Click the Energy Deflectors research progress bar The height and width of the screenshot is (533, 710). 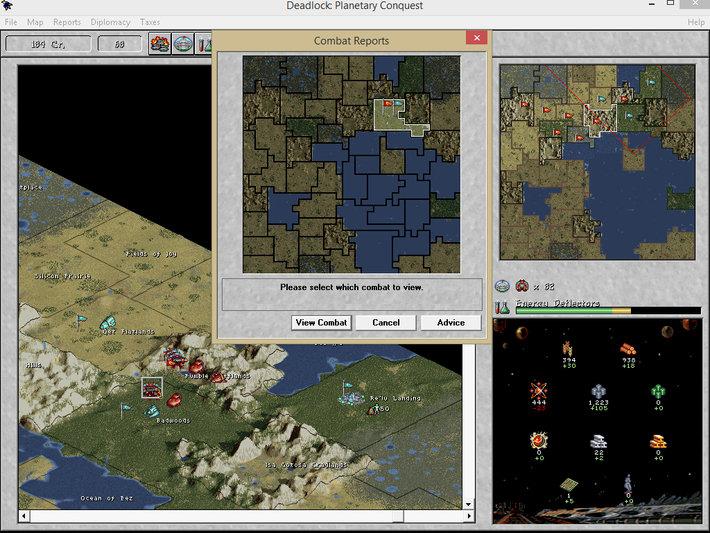click(x=608, y=311)
